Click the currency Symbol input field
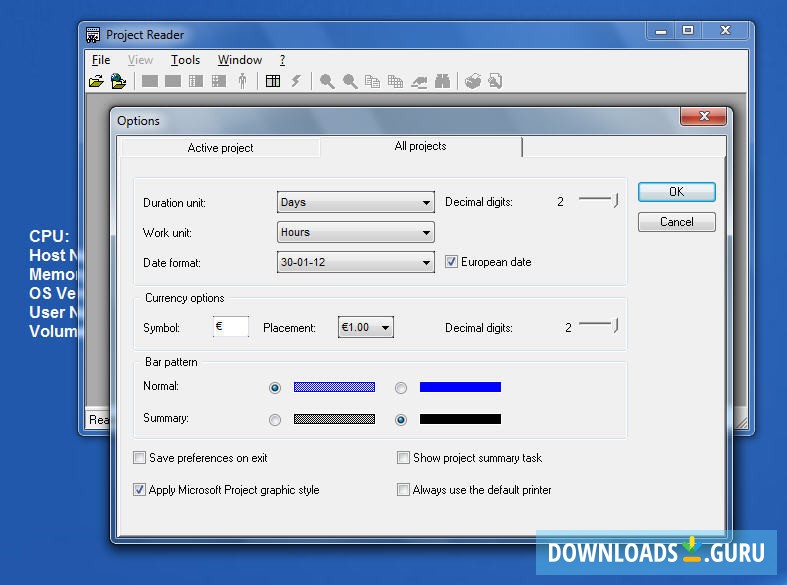The width and height of the screenshot is (787, 585). coord(231,327)
